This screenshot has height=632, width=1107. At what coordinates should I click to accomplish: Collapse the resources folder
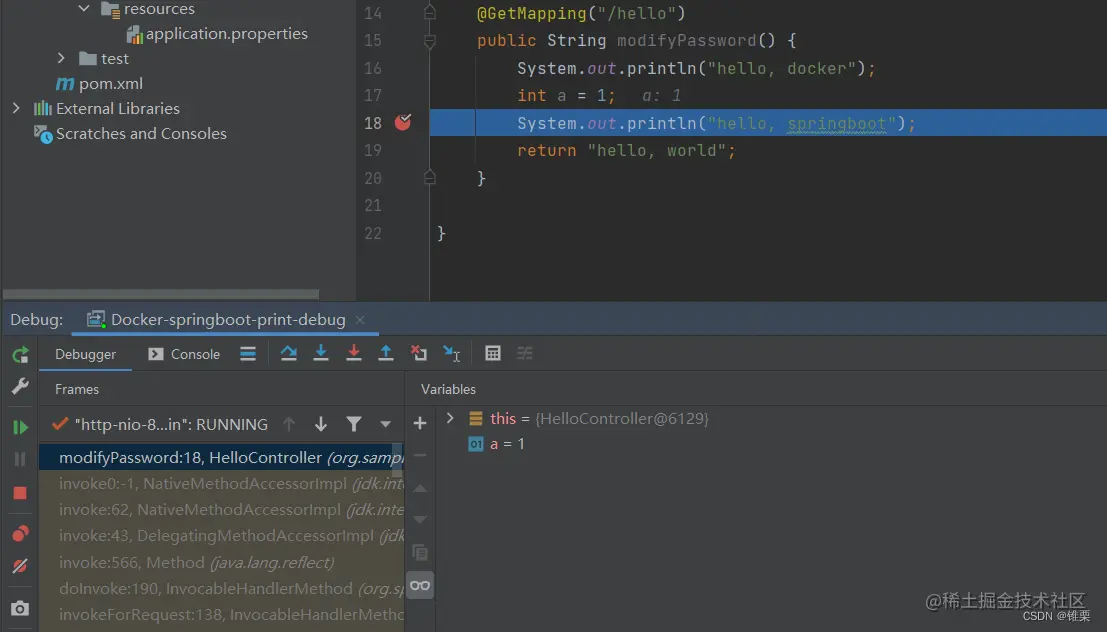click(84, 8)
